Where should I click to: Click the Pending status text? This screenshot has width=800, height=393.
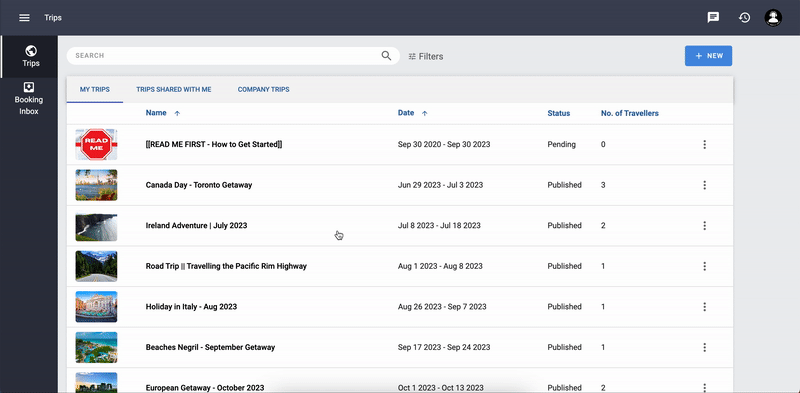(562, 144)
